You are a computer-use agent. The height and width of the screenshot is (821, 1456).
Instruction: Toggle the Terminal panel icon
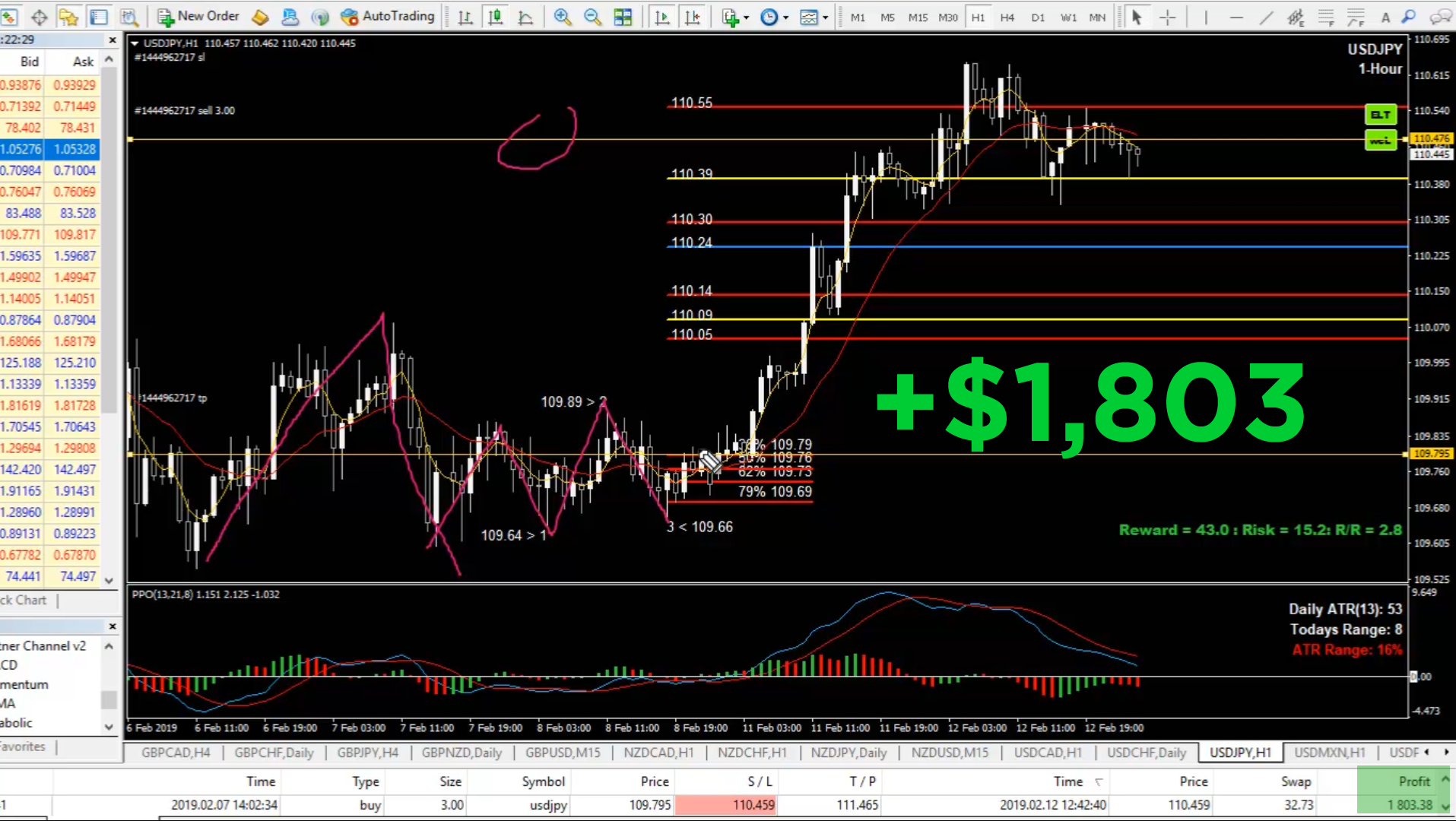(99, 17)
